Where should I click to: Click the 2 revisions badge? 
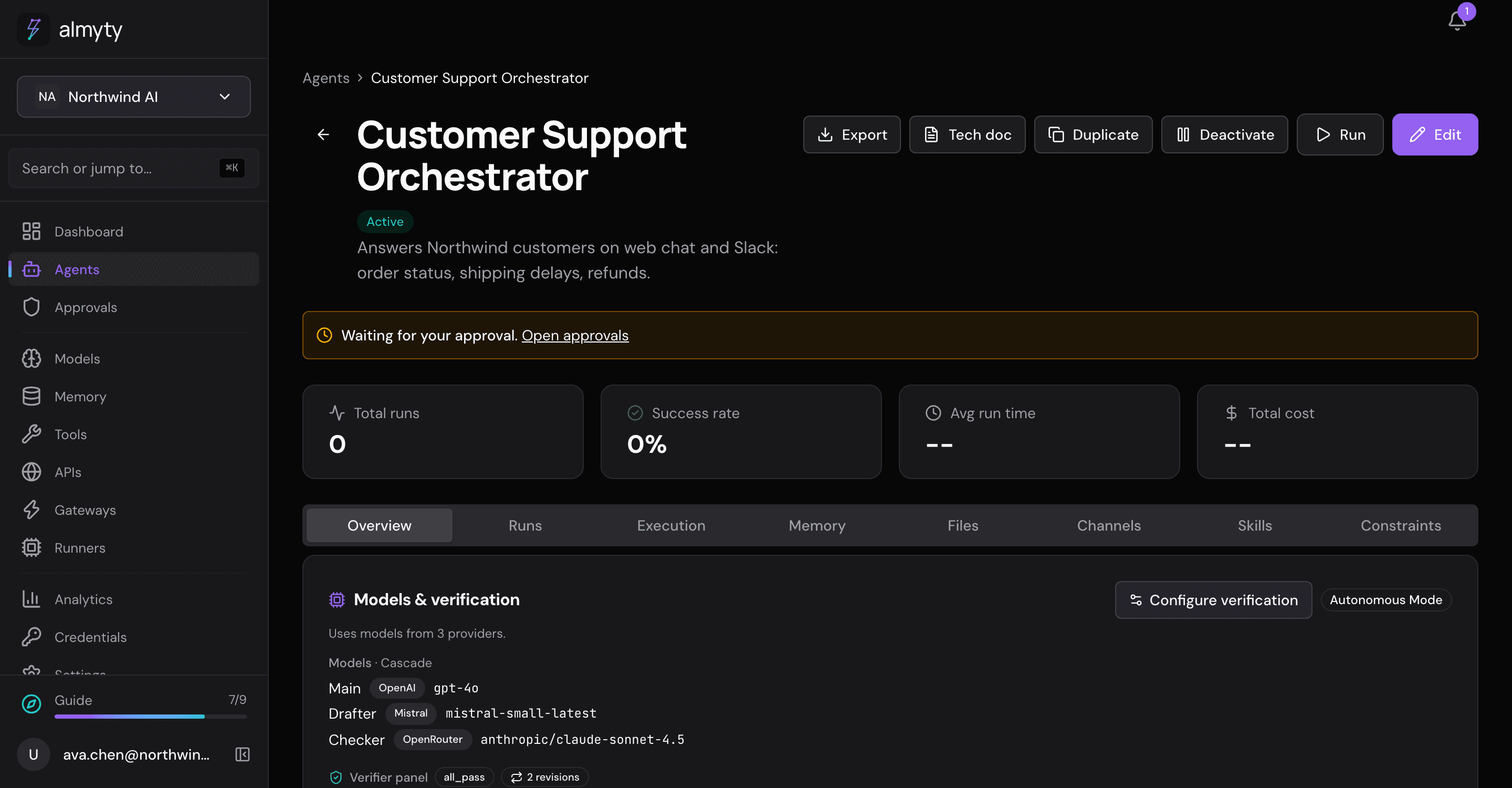tap(545, 777)
